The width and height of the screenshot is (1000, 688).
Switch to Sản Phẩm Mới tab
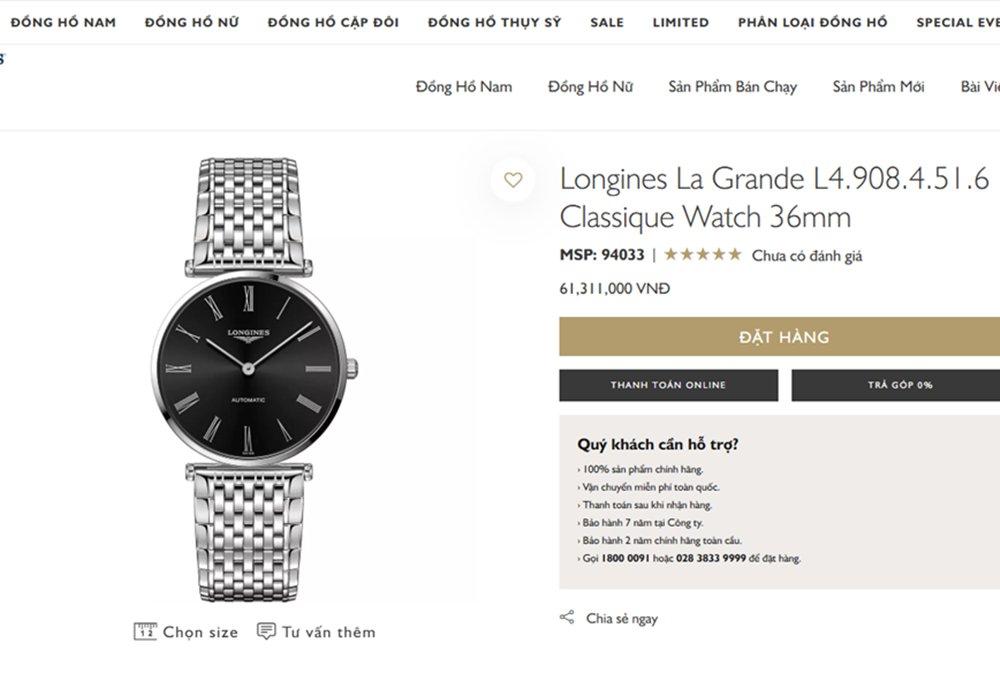(x=878, y=87)
